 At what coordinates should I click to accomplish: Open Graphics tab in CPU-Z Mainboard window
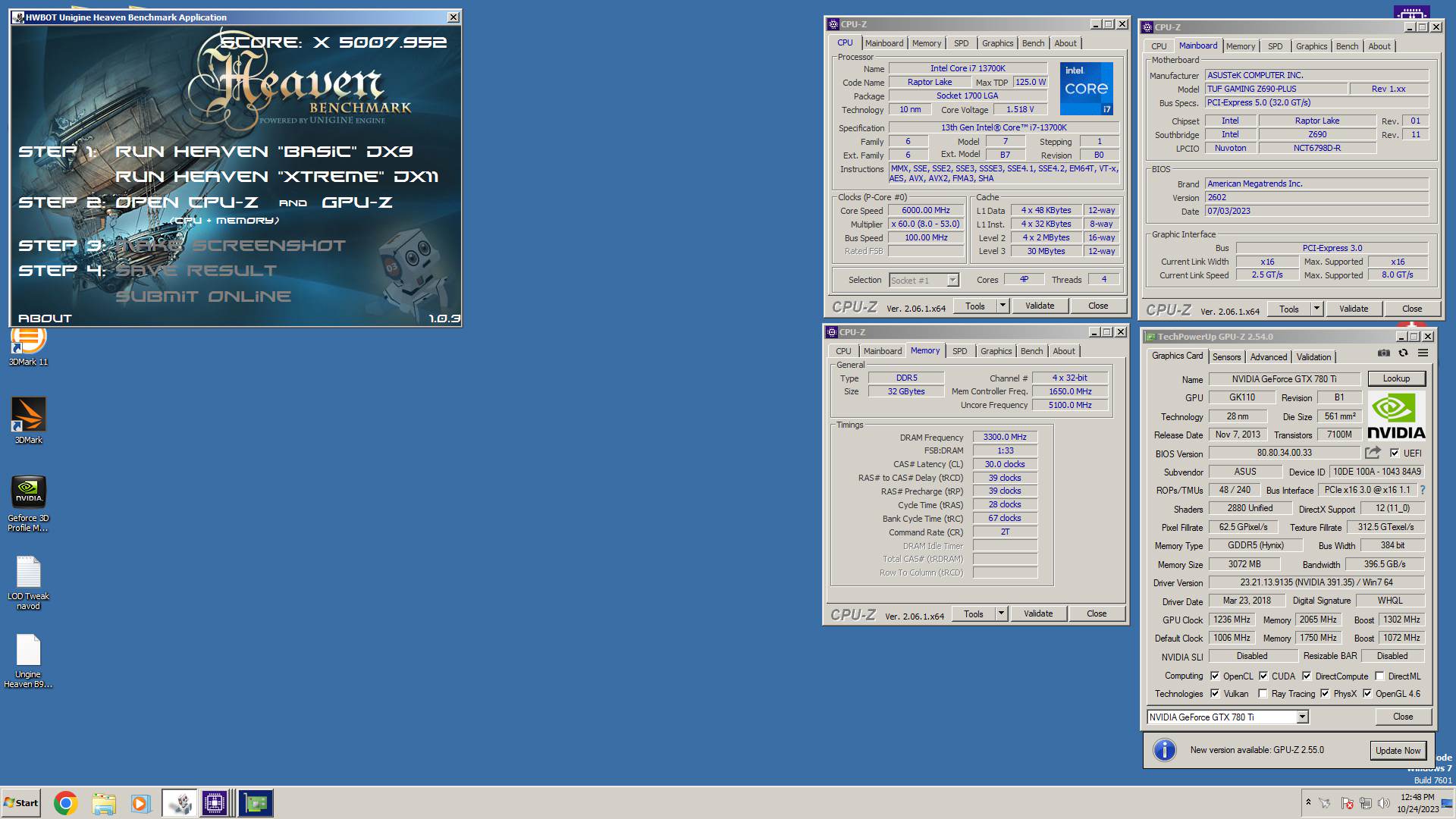point(1311,46)
